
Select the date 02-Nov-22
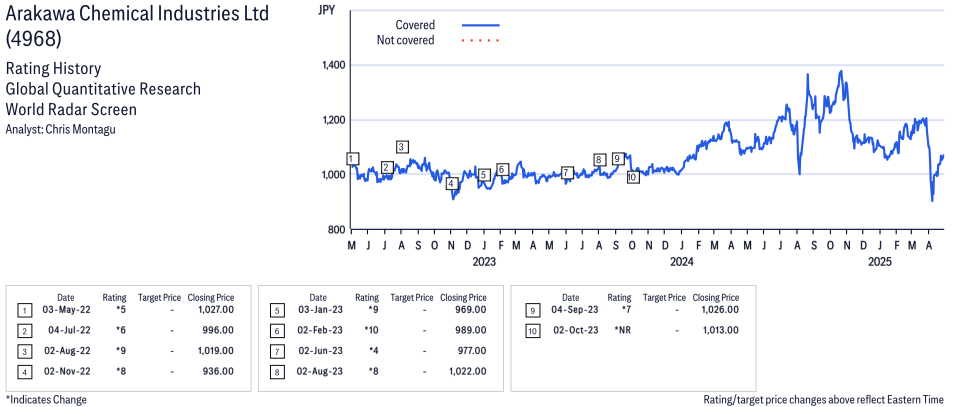(65, 371)
